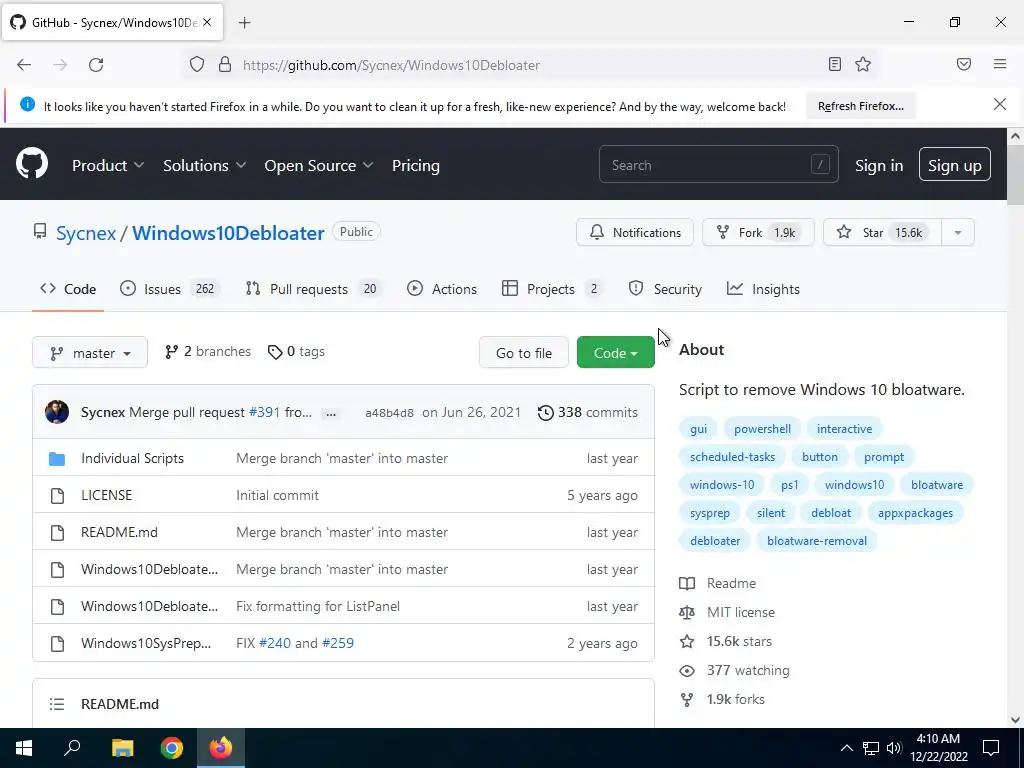The height and width of the screenshot is (768, 1024).
Task: Select the Code tab
Action: point(68,289)
